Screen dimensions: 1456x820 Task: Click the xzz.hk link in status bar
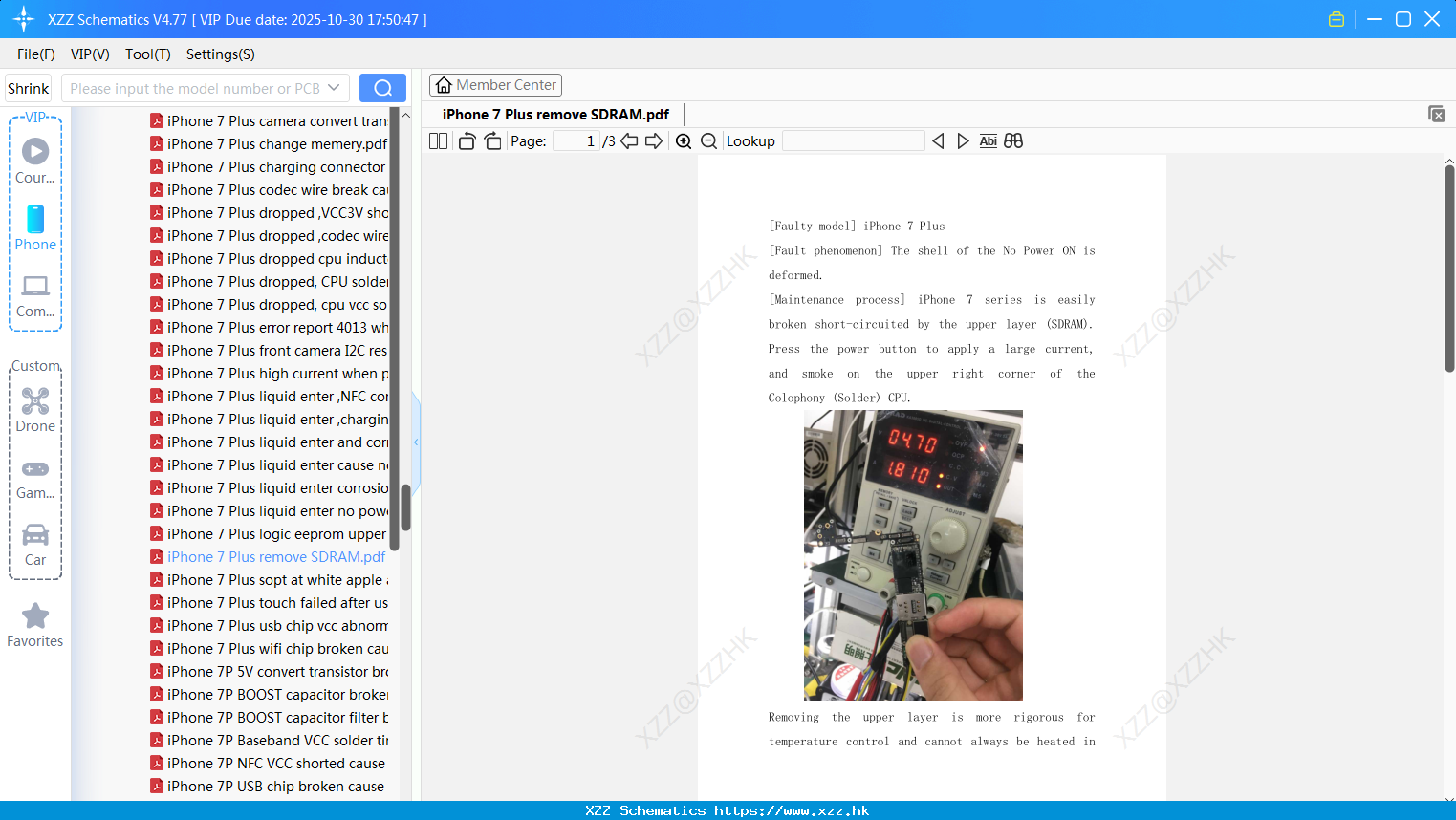[x=792, y=810]
